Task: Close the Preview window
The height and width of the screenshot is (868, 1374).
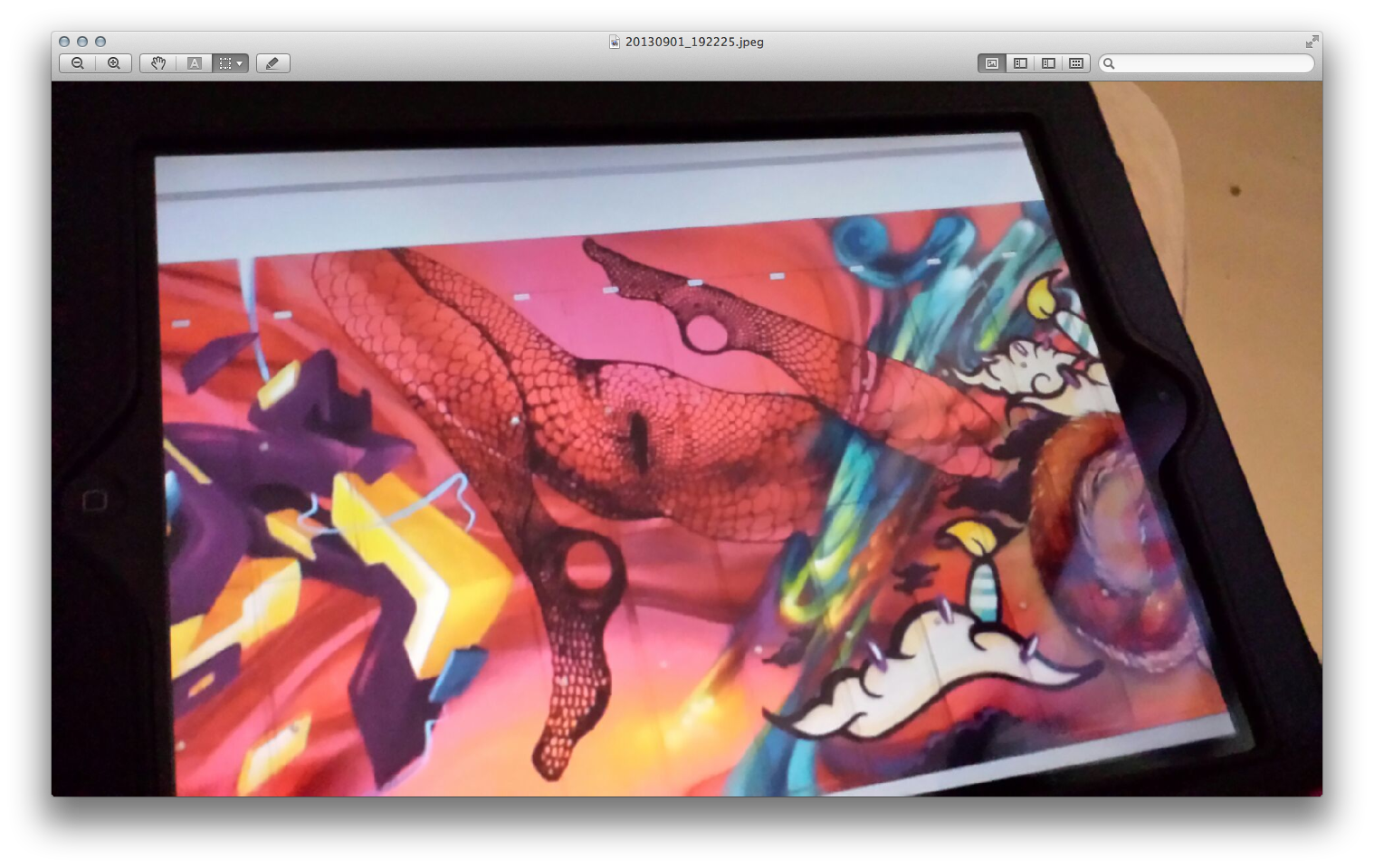Action: pyautogui.click(x=64, y=42)
